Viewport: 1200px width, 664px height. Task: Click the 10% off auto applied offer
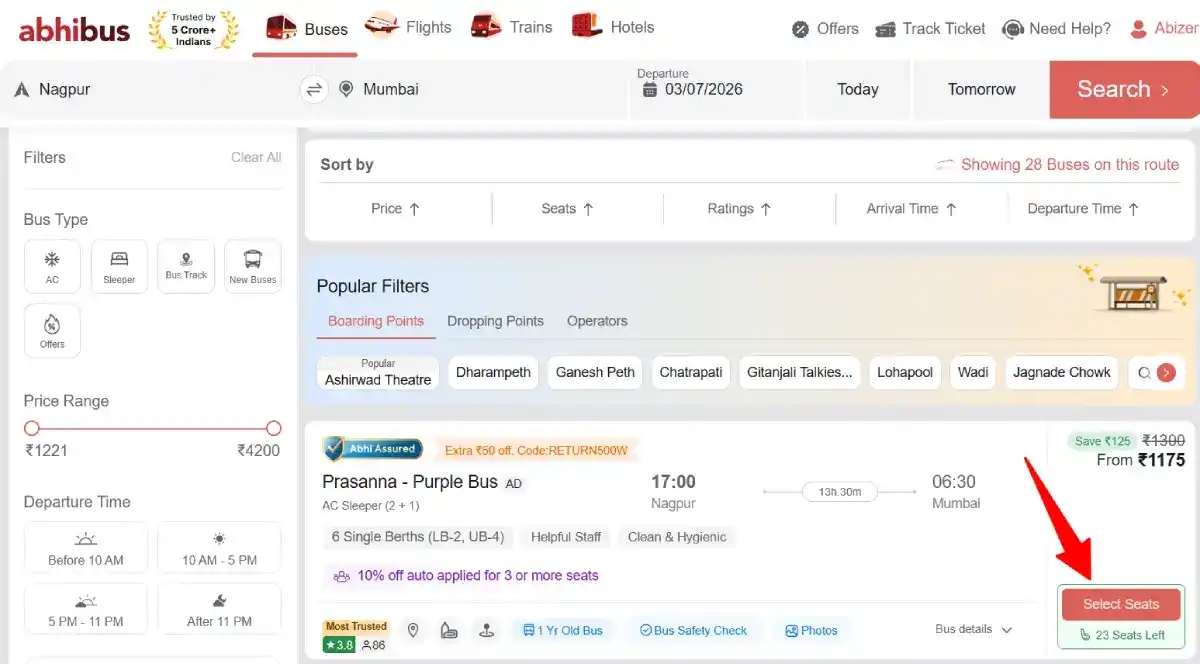[x=466, y=576]
